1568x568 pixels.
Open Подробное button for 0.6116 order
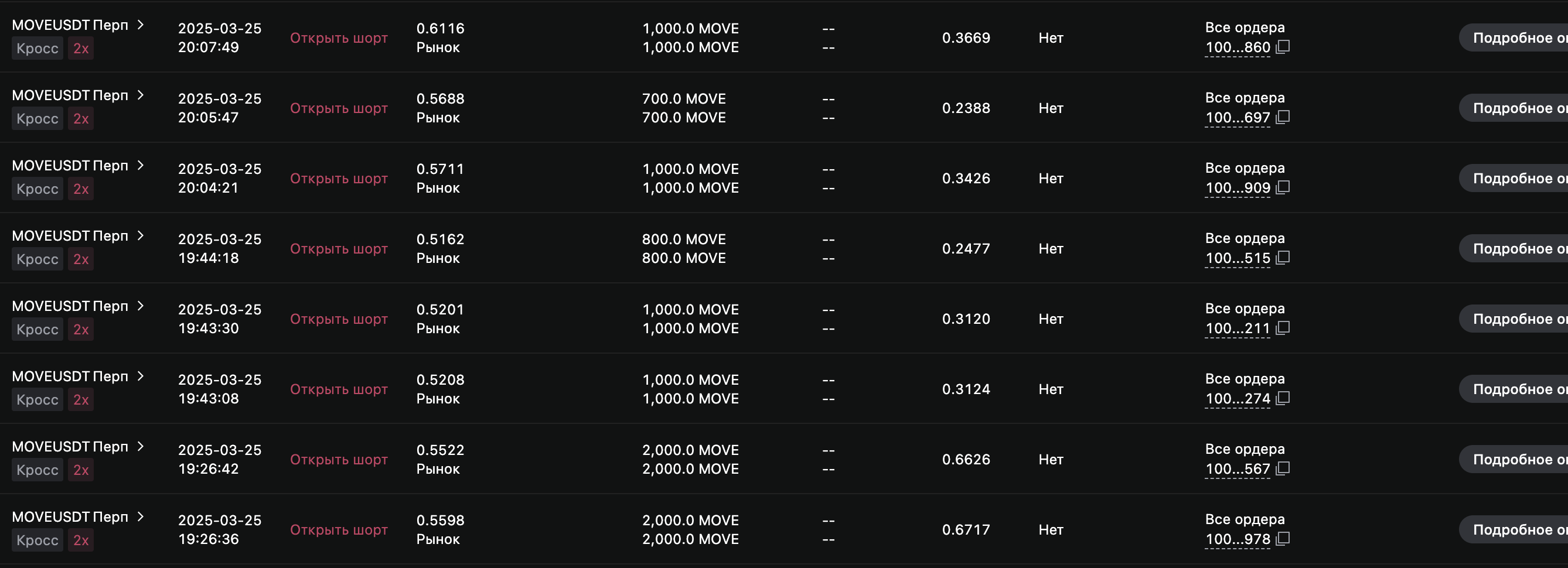[x=1514, y=37]
